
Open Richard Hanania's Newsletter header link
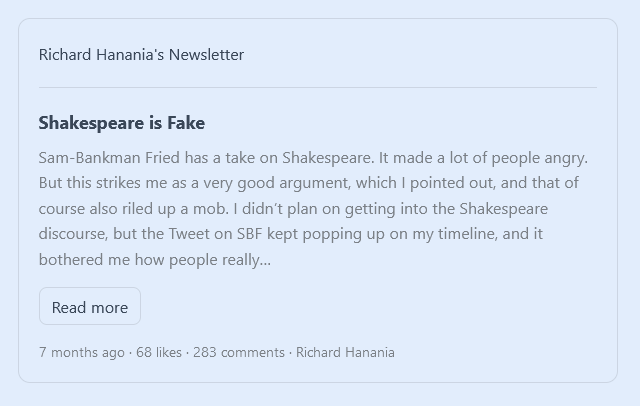[x=141, y=55]
